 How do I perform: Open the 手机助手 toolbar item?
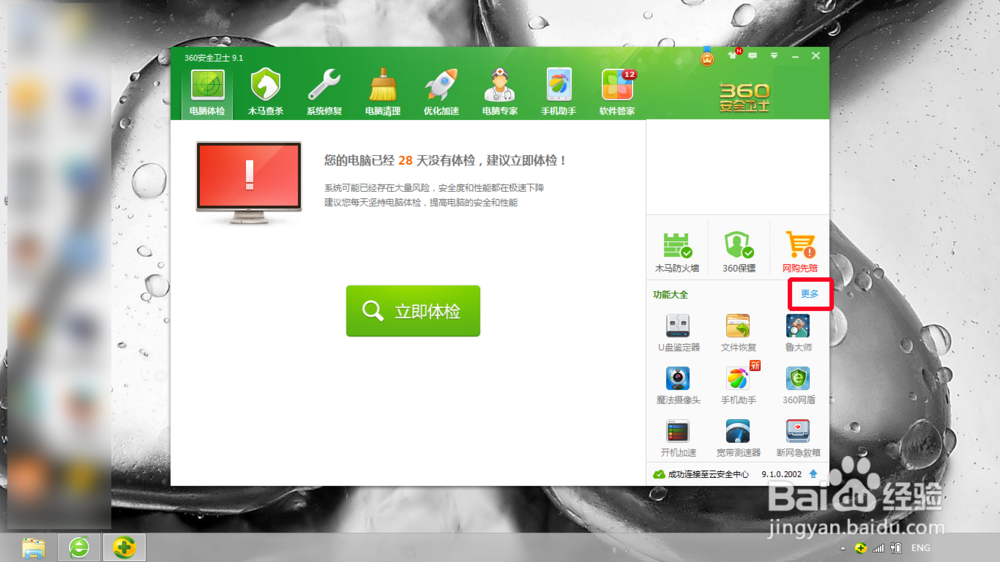point(559,92)
